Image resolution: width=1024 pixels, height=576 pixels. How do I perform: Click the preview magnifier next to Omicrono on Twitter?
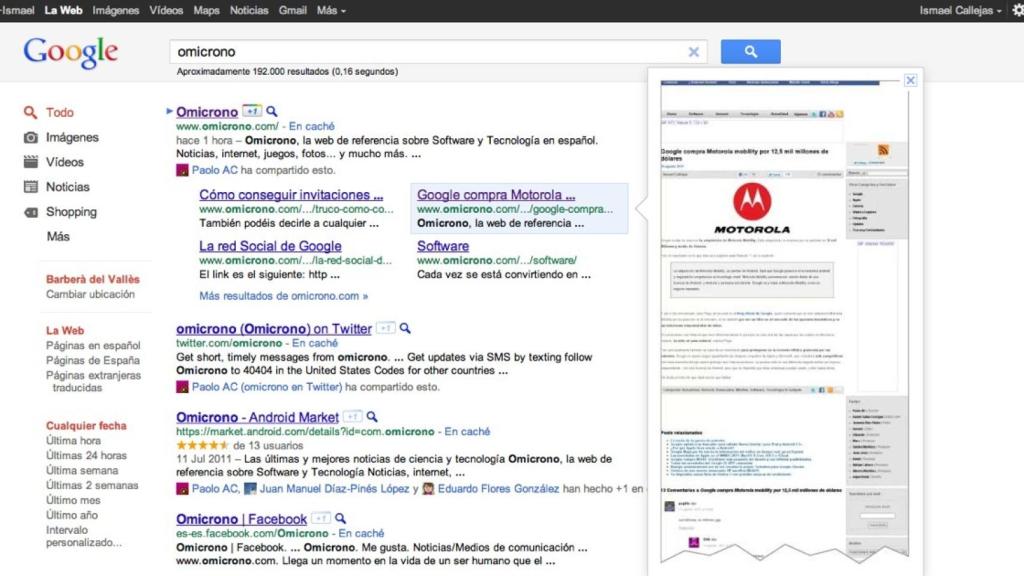(405, 329)
